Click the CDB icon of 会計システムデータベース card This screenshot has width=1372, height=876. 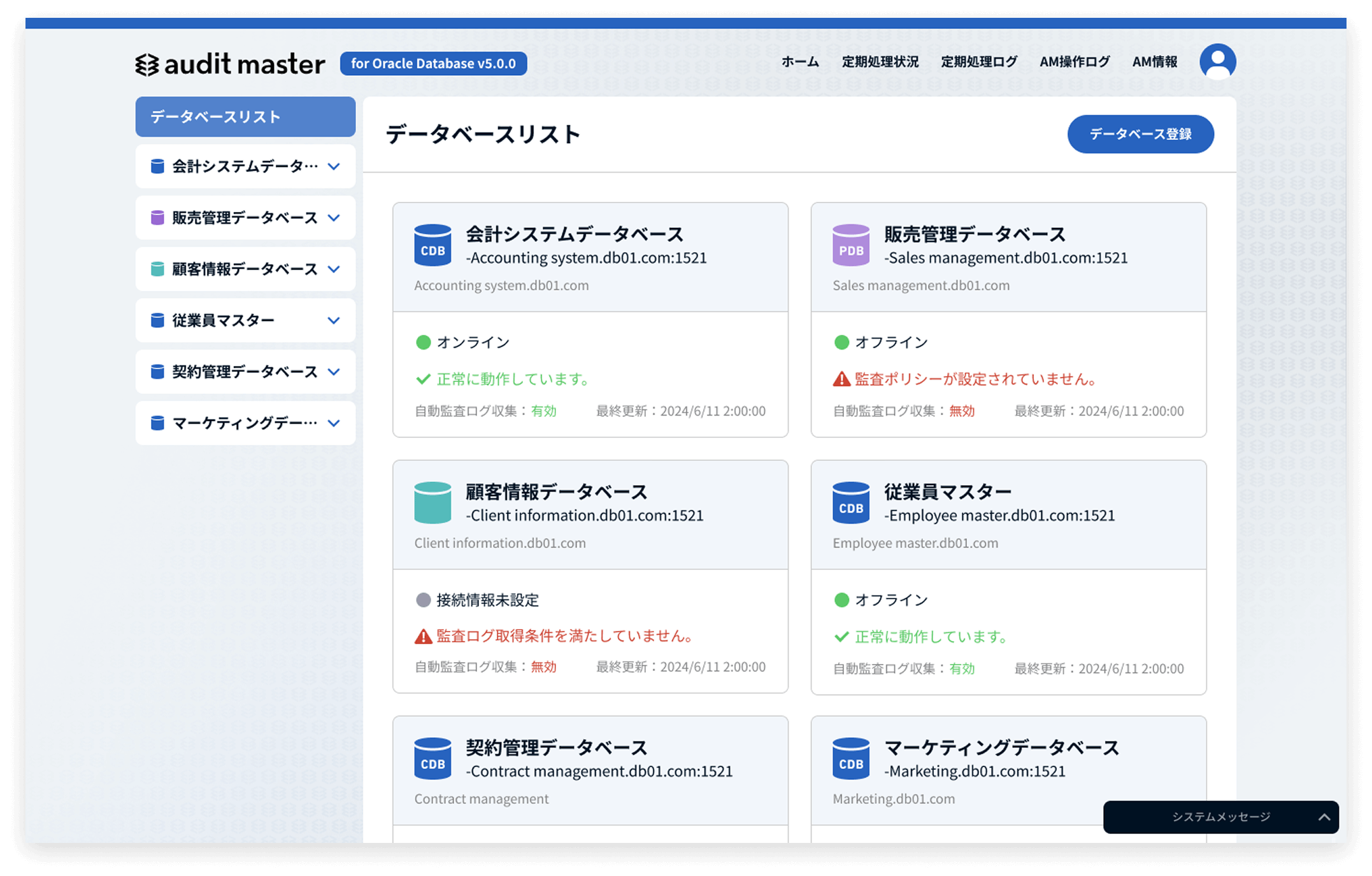[x=432, y=245]
